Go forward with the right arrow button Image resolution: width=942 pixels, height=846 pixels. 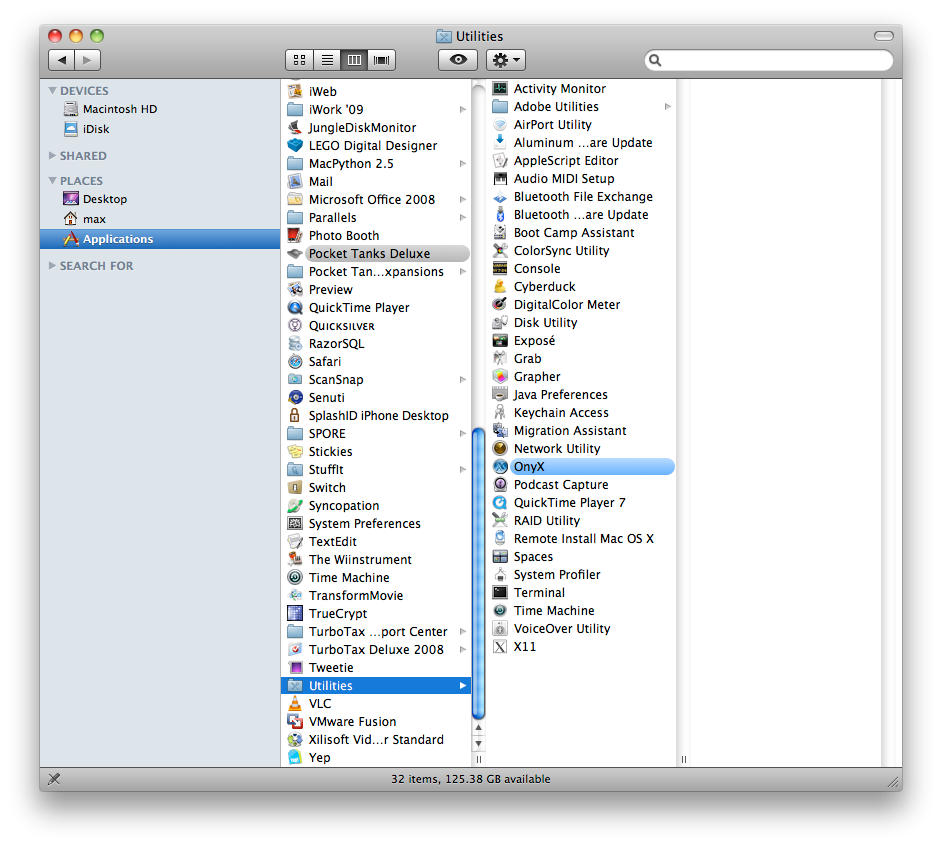click(x=88, y=60)
